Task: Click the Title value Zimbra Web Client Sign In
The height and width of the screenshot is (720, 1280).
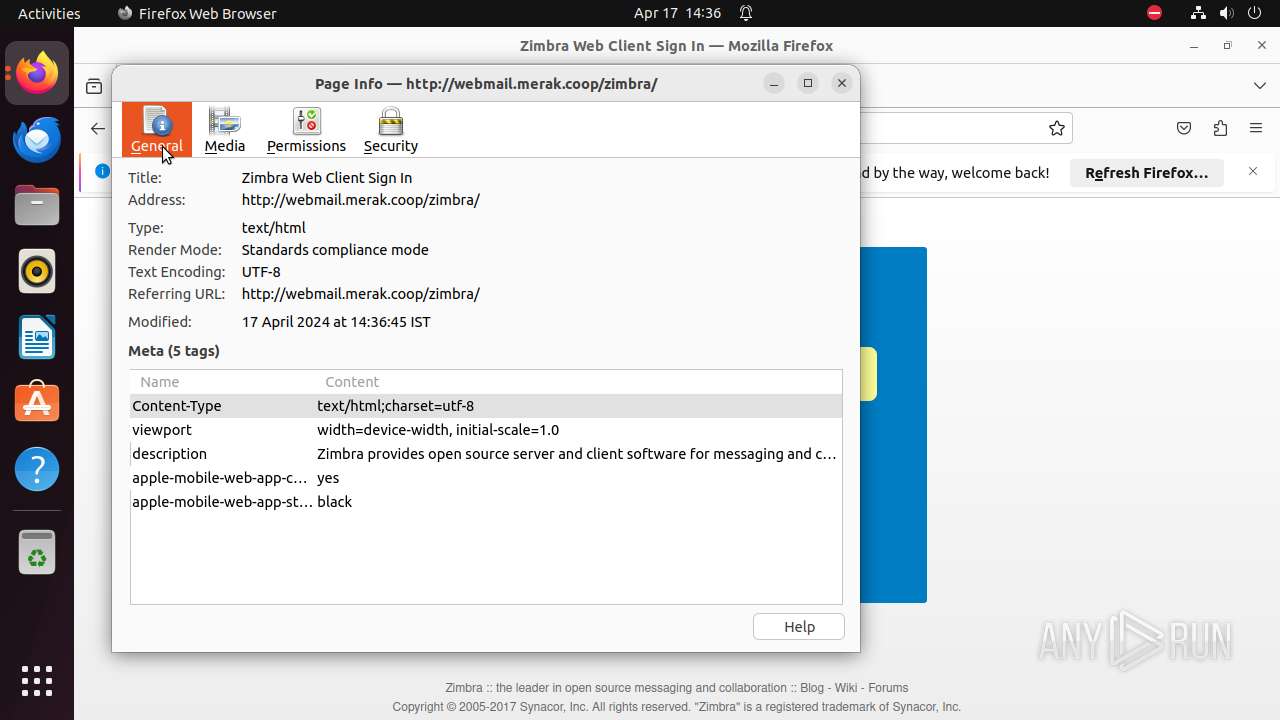Action: click(x=327, y=178)
